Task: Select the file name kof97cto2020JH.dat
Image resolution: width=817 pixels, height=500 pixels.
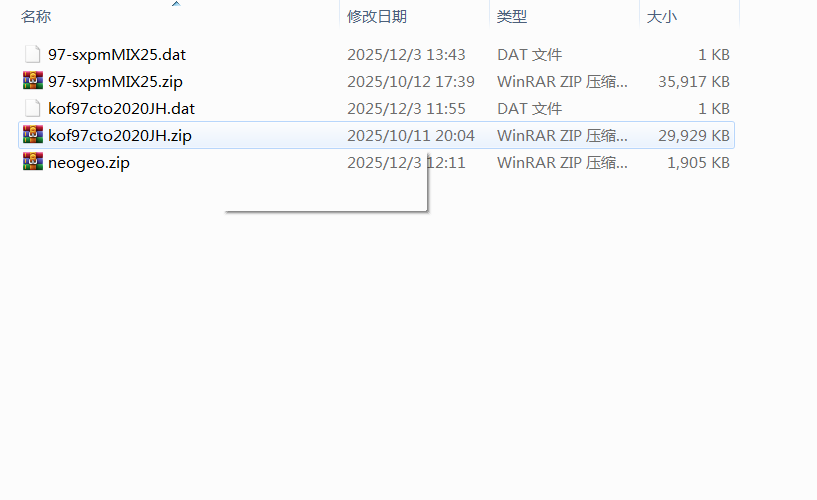Action: pos(121,109)
